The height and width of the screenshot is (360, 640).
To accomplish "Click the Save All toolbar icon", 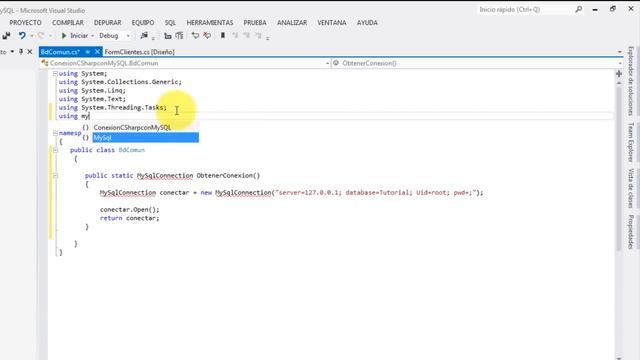I will [x=6, y=36].
